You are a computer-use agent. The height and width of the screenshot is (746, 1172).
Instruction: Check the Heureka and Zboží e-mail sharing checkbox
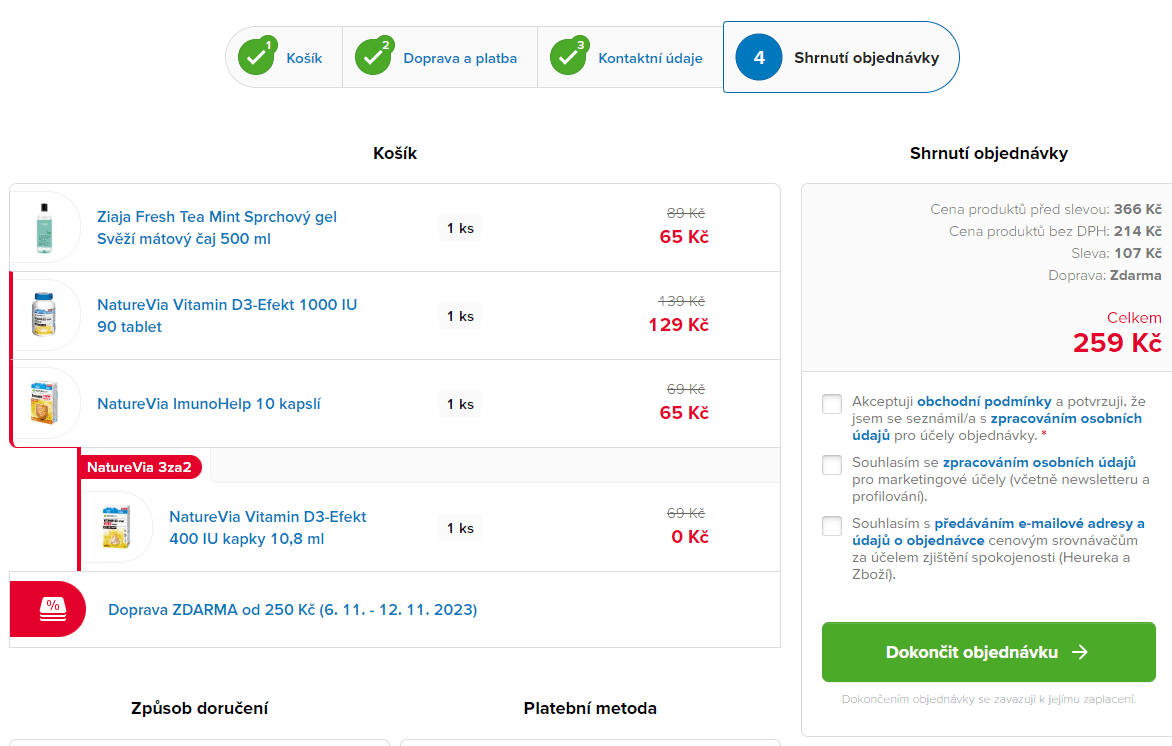click(832, 526)
